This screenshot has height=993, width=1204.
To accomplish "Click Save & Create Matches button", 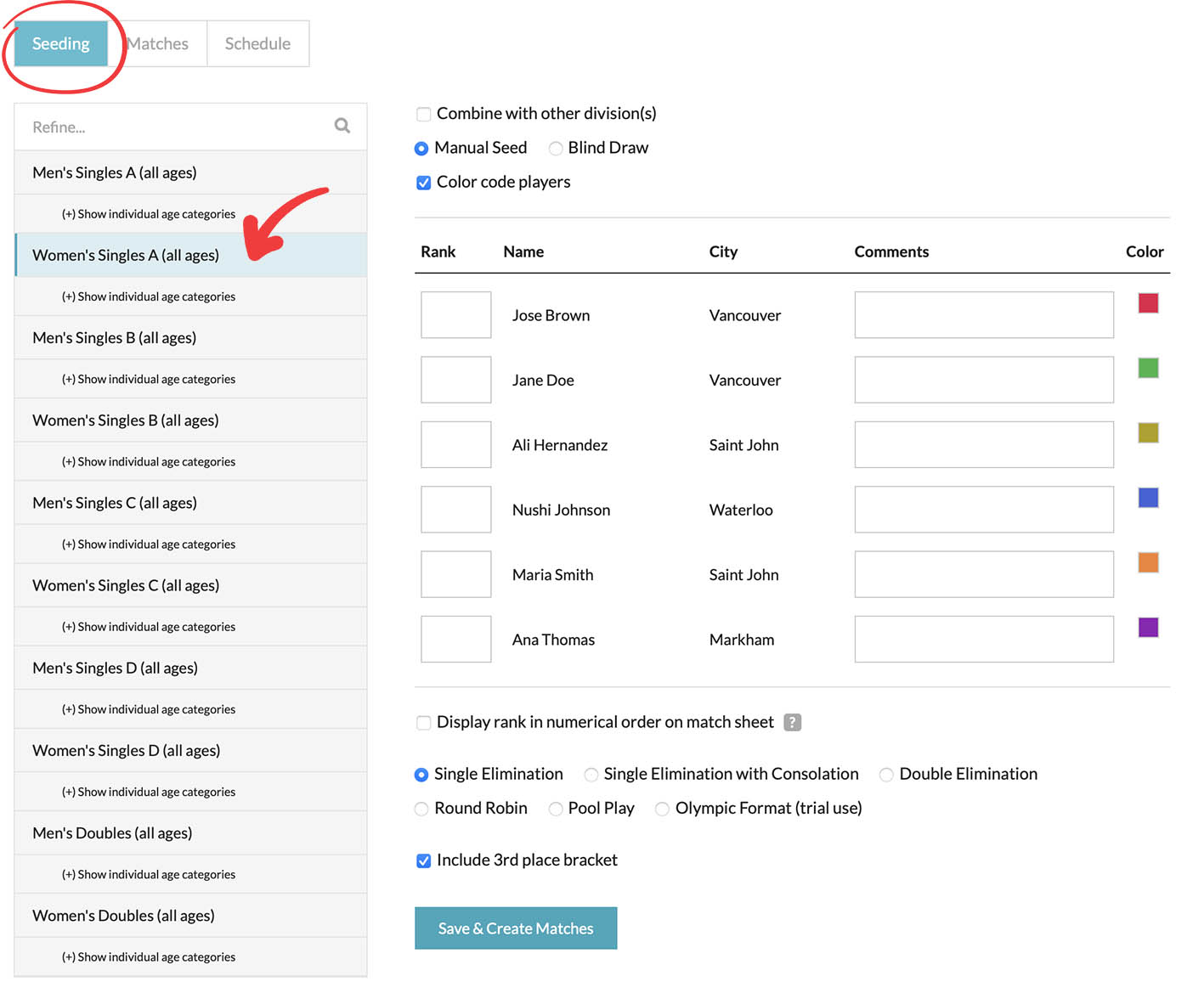I will 515,928.
